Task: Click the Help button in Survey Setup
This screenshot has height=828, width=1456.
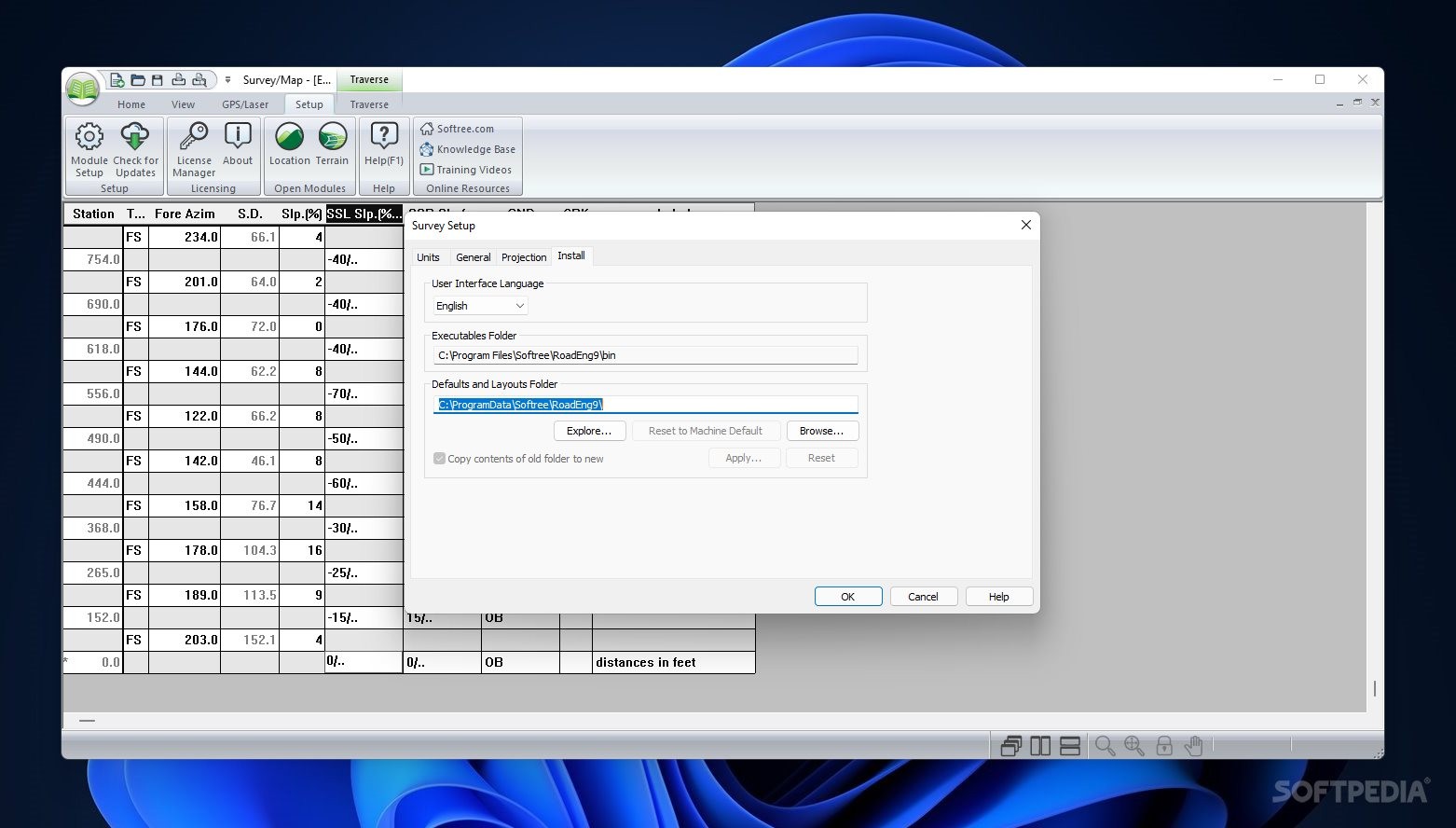Action: click(x=999, y=597)
